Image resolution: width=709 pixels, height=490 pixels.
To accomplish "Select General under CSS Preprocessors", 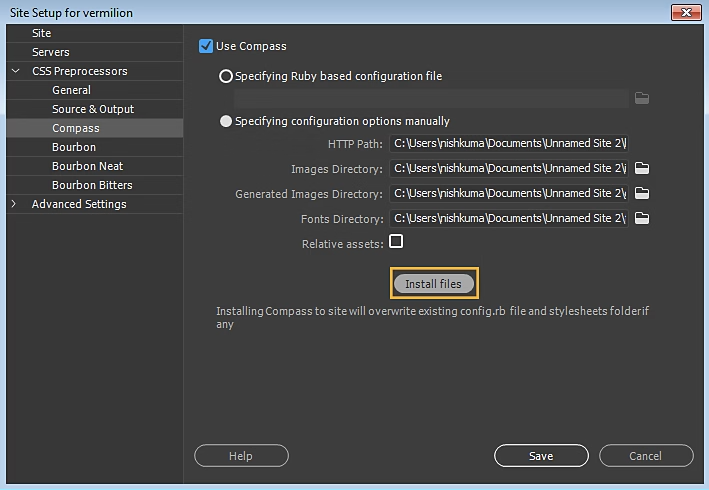I will [72, 90].
